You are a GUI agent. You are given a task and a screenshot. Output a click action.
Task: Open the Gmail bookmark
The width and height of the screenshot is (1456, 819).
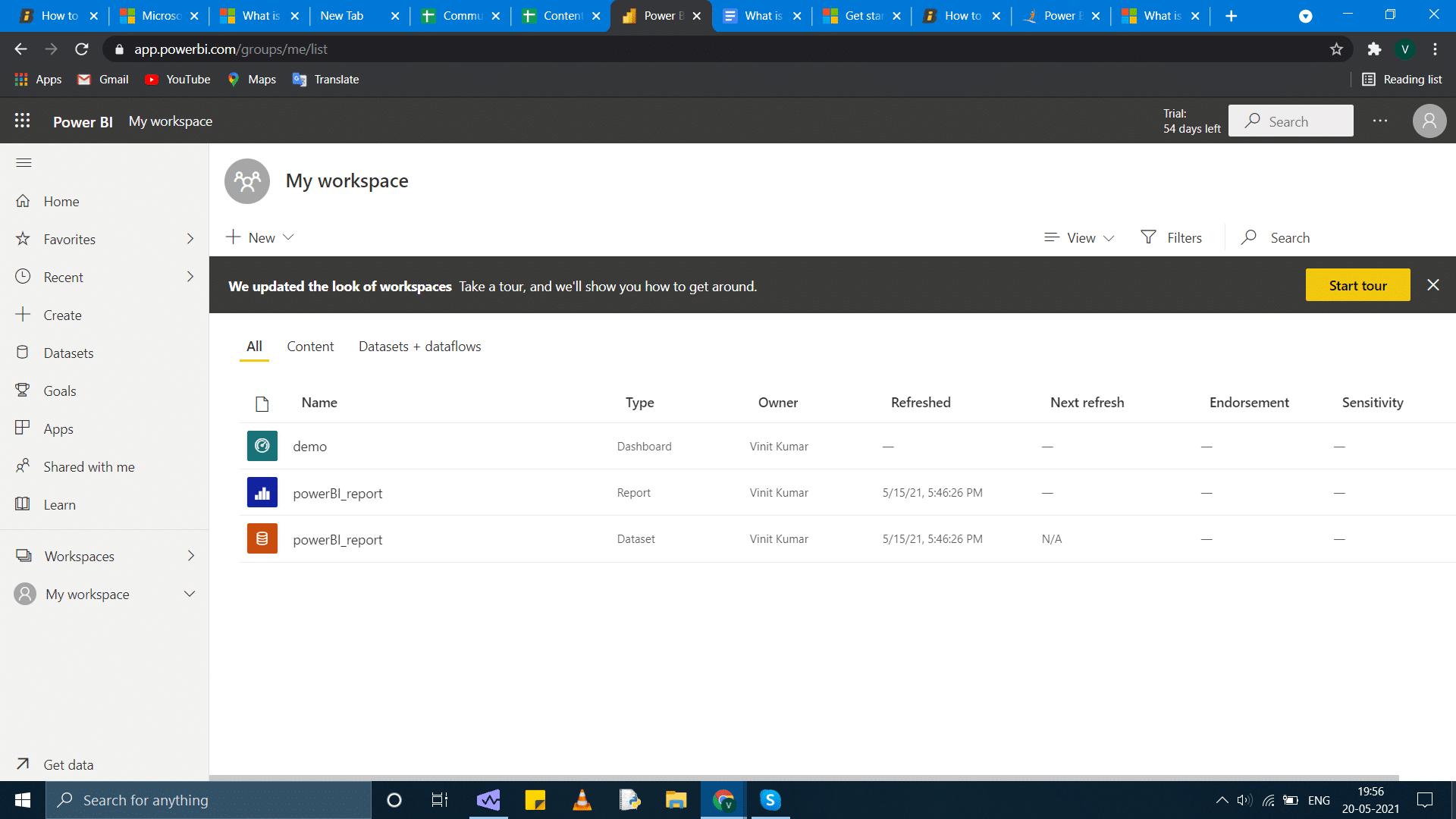pos(104,80)
